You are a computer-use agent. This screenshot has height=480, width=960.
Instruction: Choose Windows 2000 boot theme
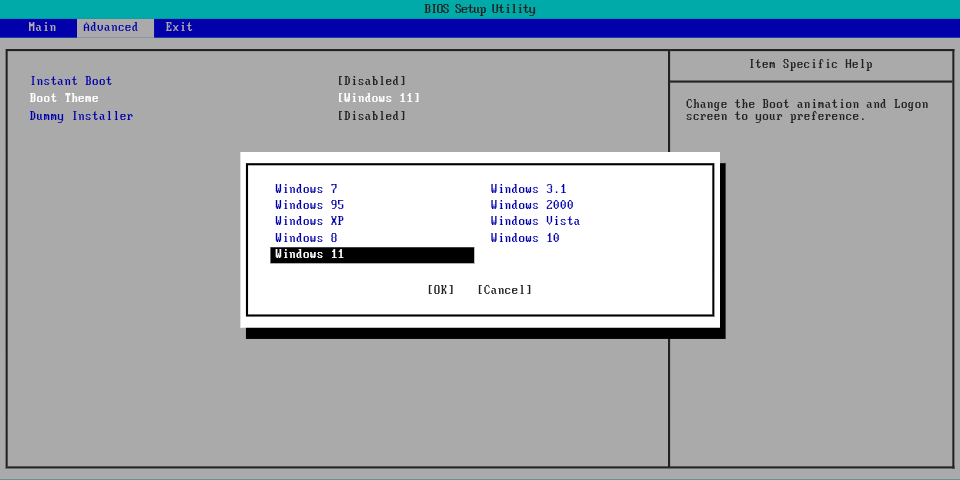(x=532, y=205)
